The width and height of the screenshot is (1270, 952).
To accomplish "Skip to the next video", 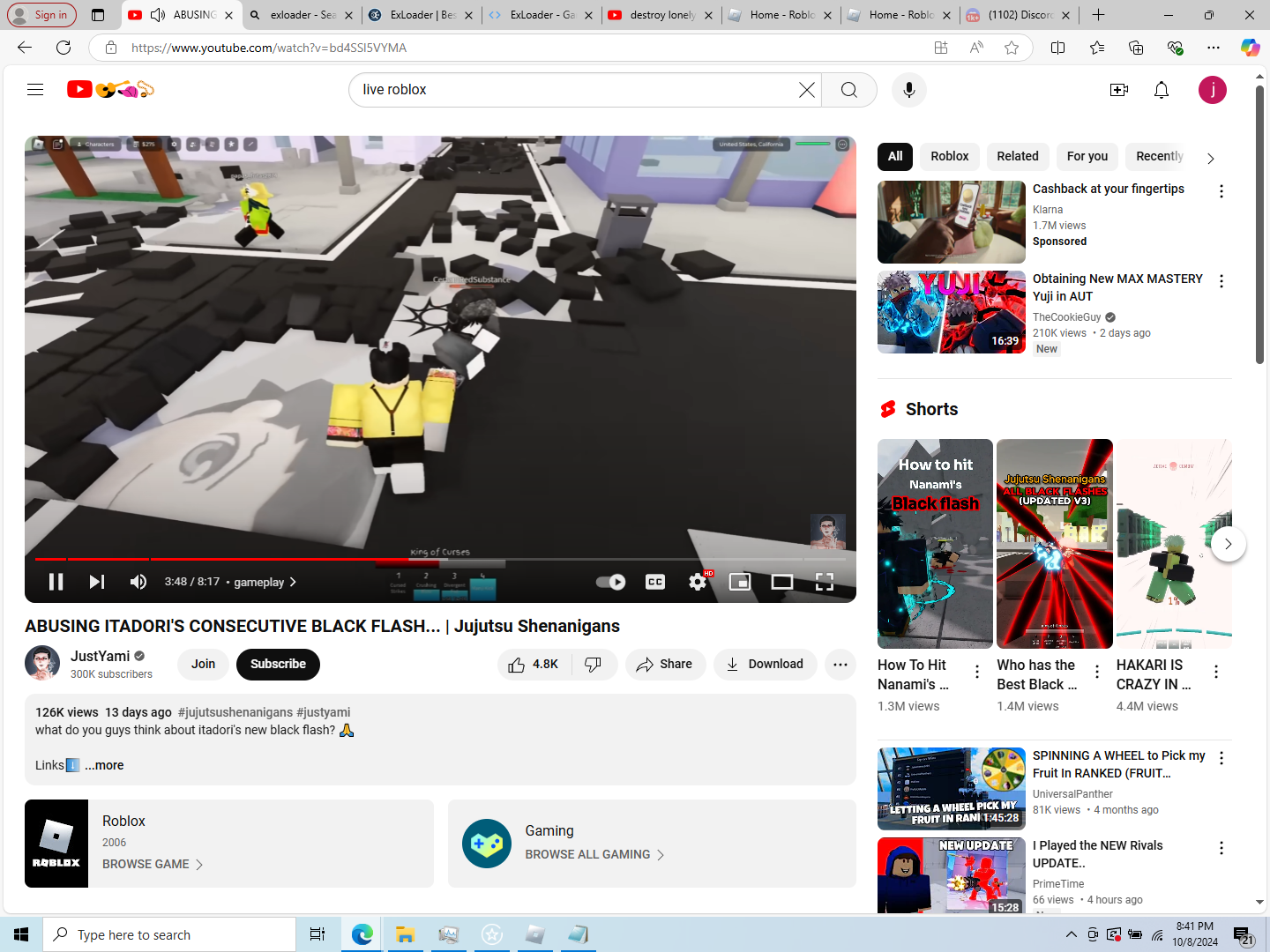I will [97, 582].
